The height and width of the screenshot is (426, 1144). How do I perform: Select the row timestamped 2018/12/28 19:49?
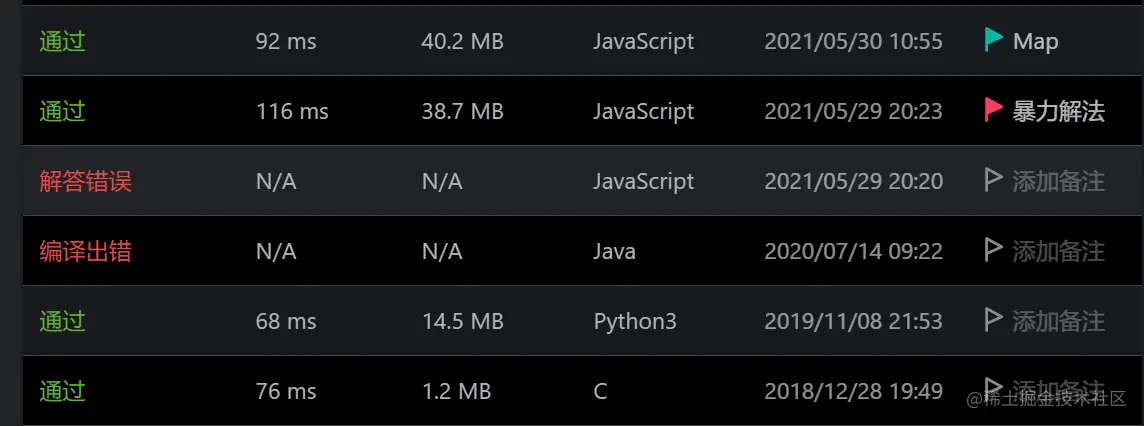(x=583, y=390)
